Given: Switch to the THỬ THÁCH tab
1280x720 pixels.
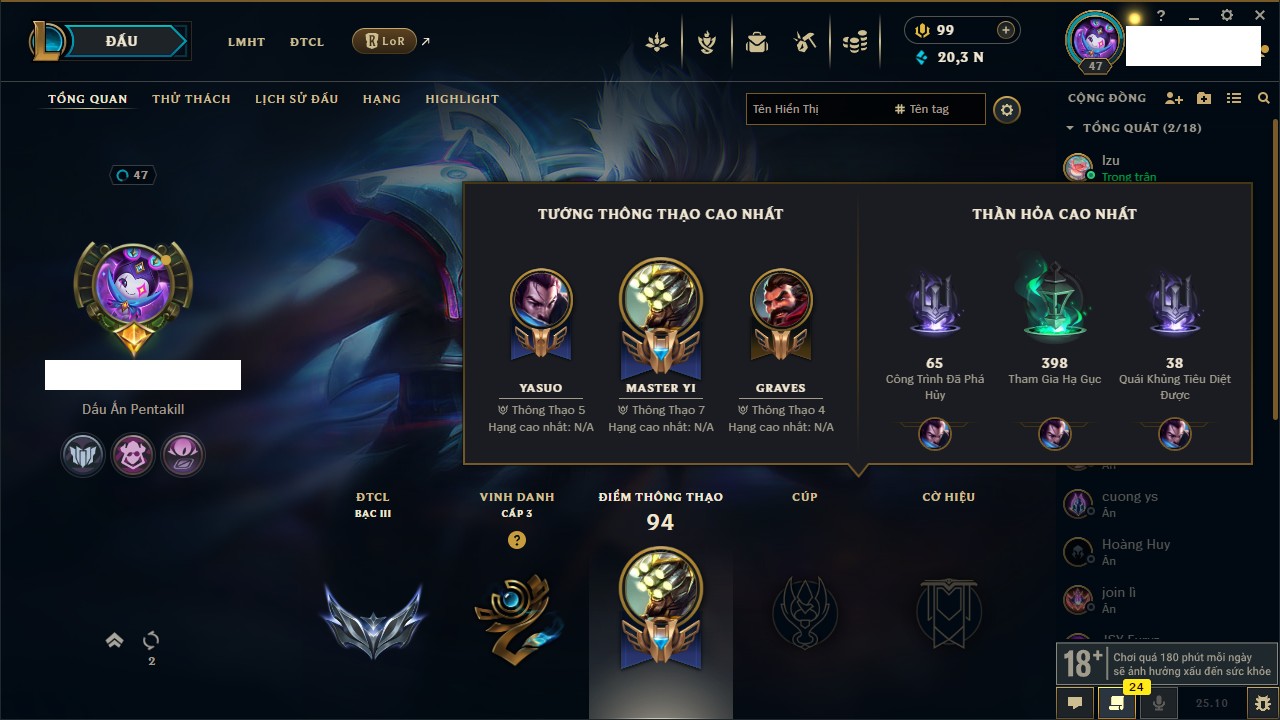Looking at the screenshot, I should pyautogui.click(x=191, y=99).
